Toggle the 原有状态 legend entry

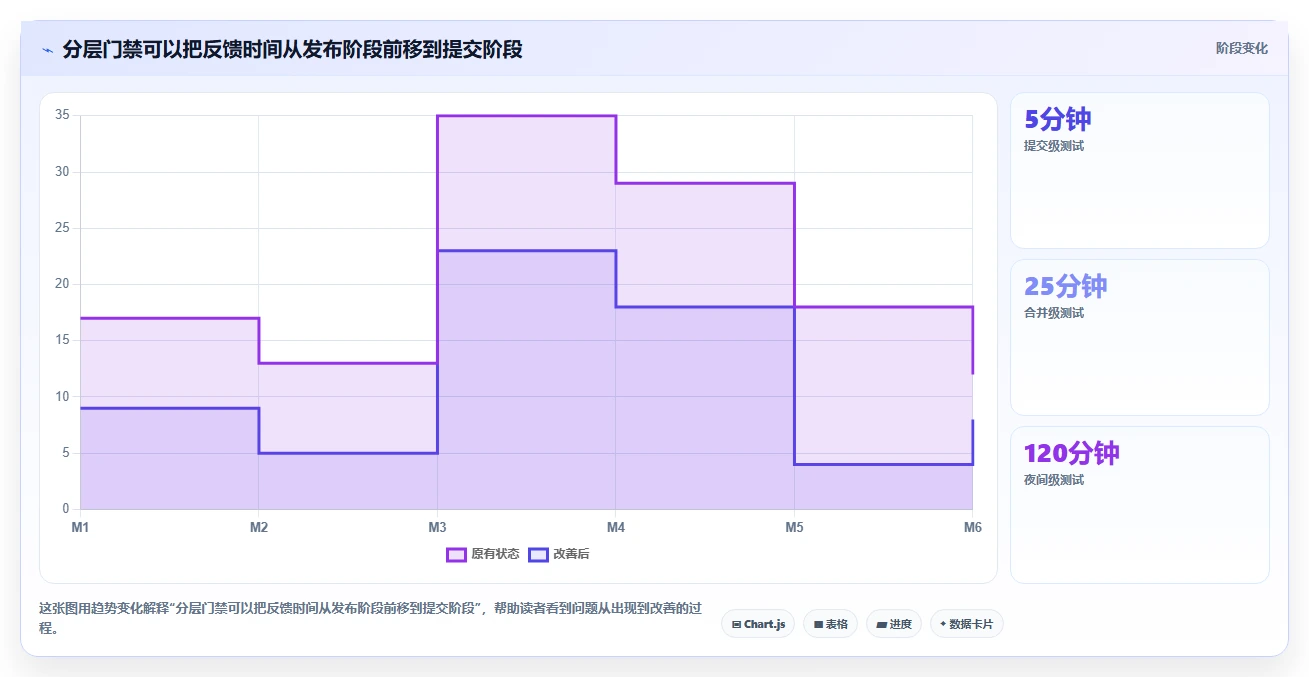483,554
